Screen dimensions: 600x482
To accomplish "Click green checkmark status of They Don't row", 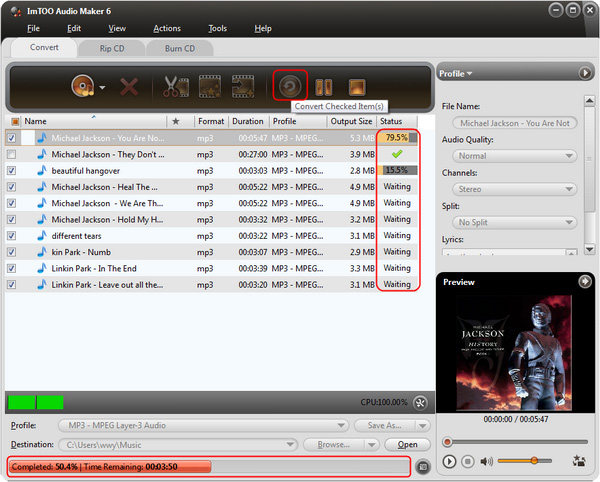I will click(x=397, y=154).
